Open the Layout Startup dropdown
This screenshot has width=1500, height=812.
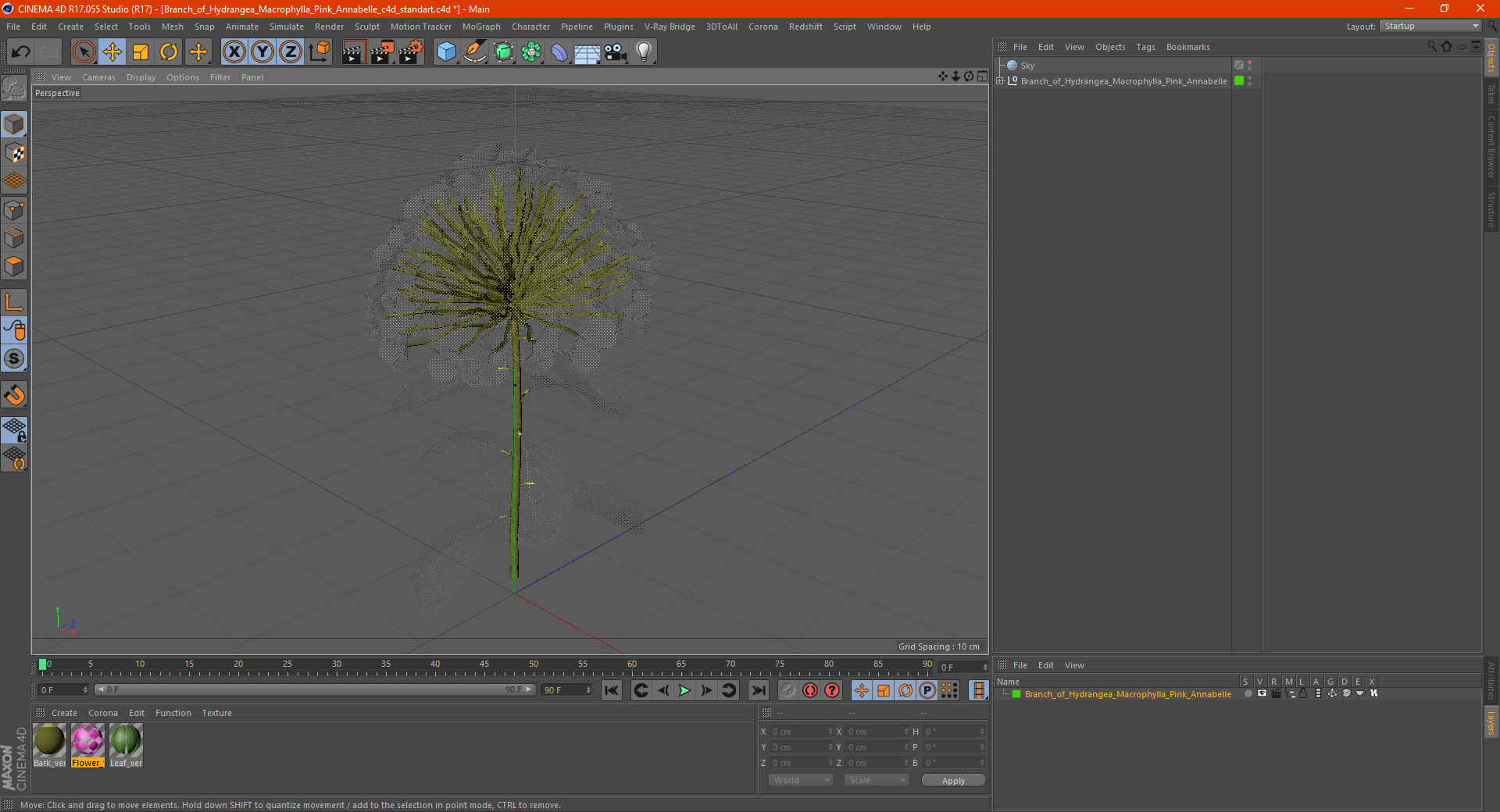pos(1430,26)
